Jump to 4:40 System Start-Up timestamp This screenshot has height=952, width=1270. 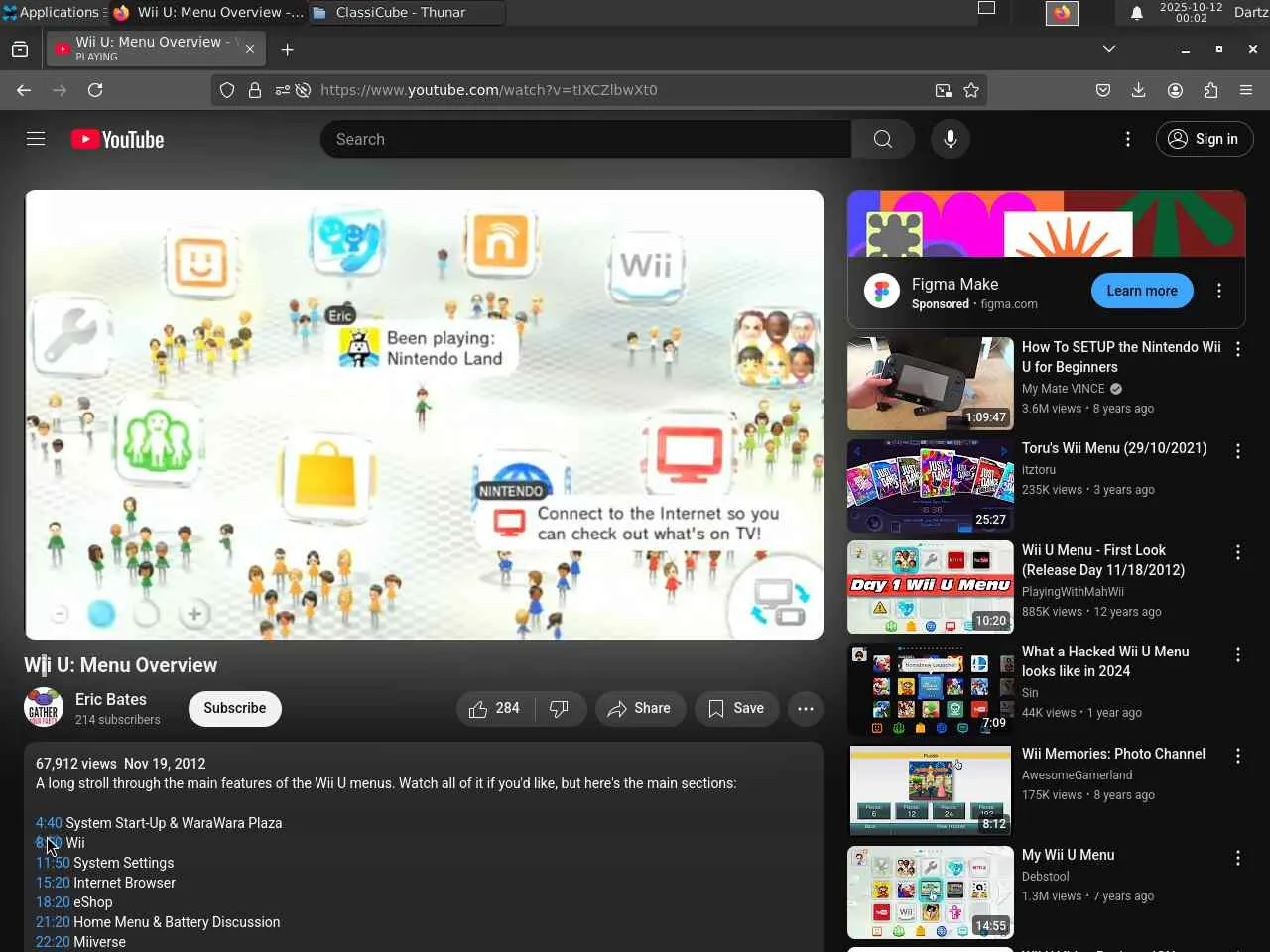(49, 823)
